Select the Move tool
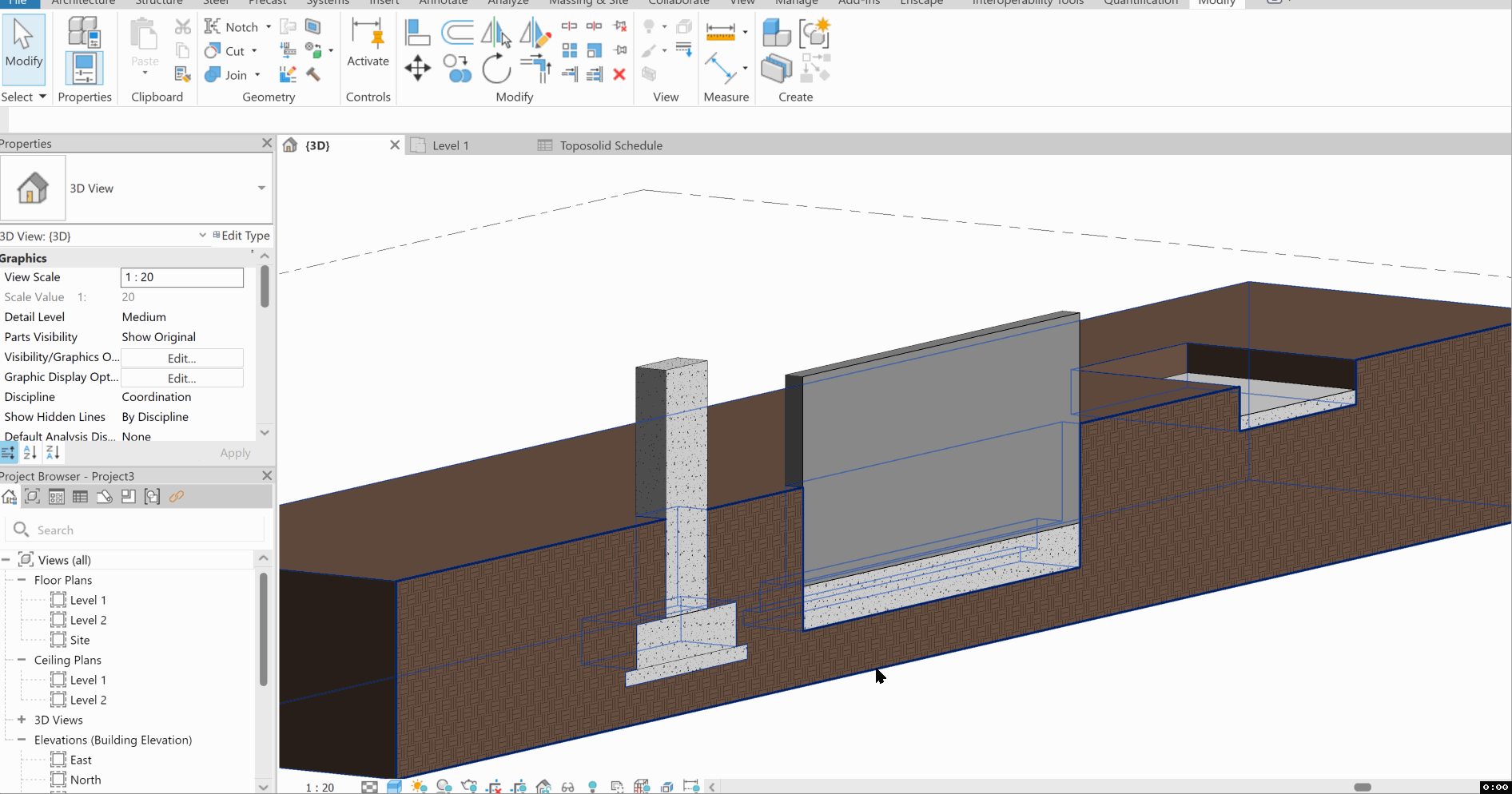The width and height of the screenshot is (1512, 794). point(417,68)
